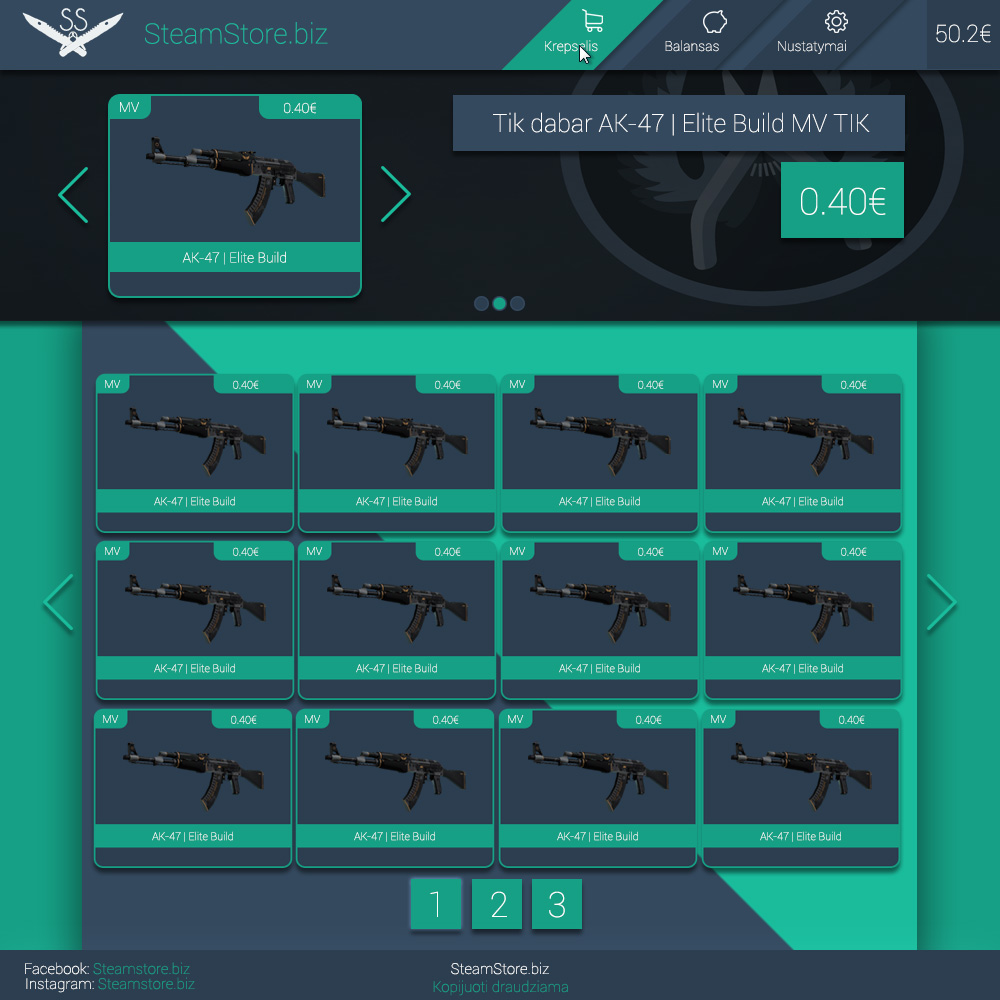Select the middle carousel indicator dot

point(499,304)
